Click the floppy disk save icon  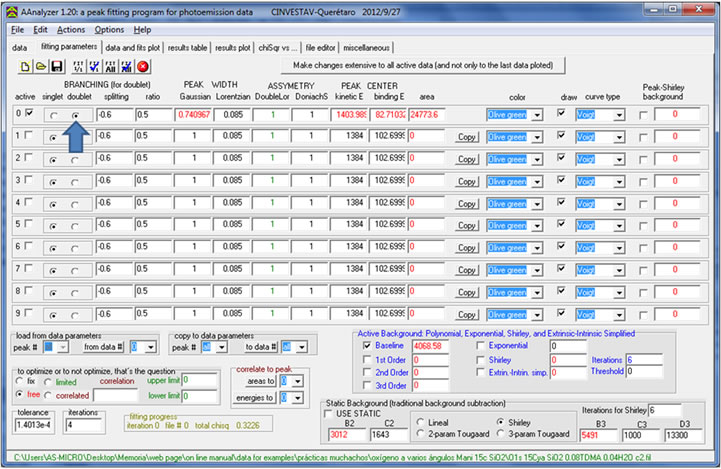(x=59, y=67)
